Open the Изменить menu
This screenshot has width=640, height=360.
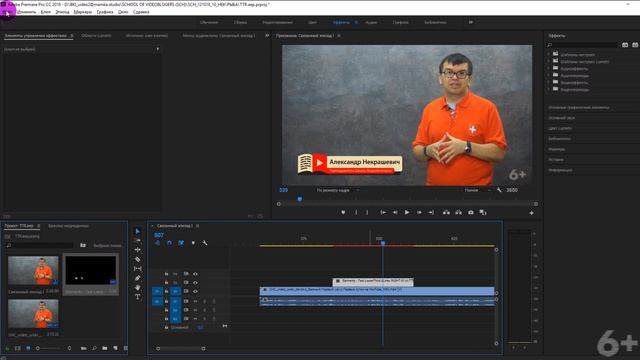(x=27, y=12)
